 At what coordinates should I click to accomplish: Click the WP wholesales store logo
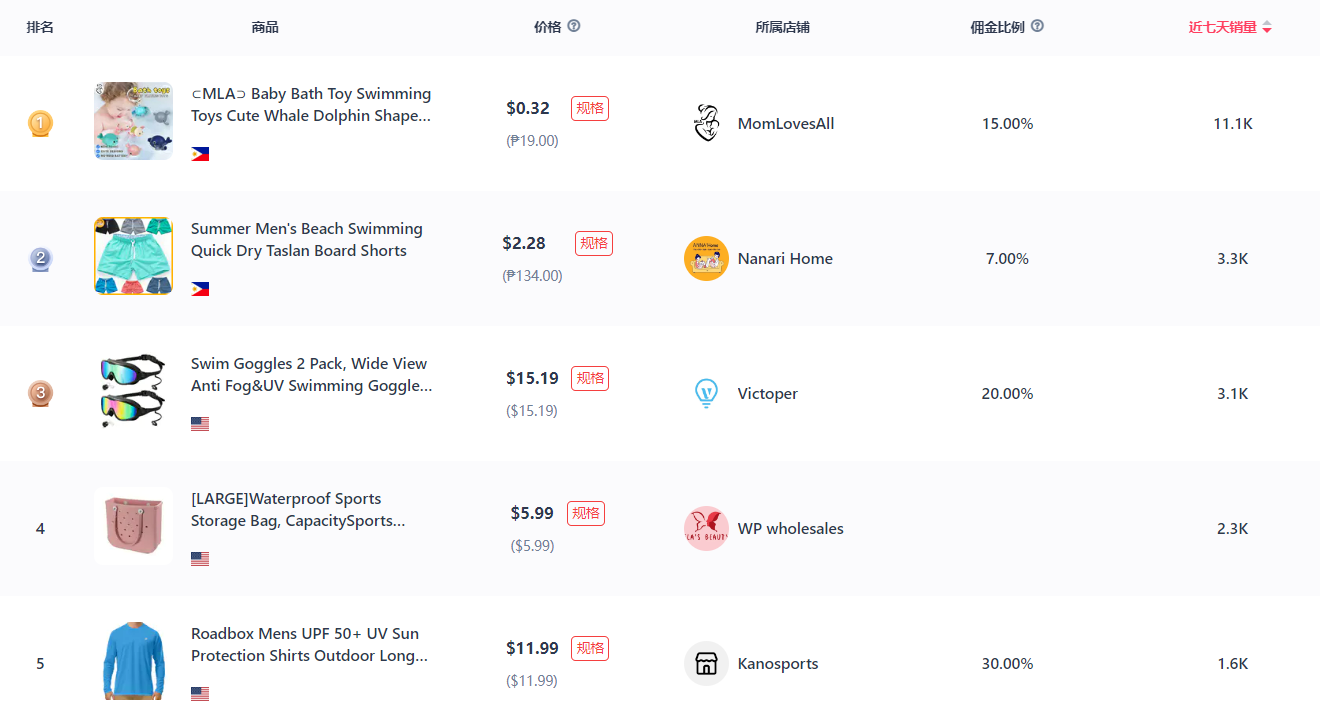(706, 528)
